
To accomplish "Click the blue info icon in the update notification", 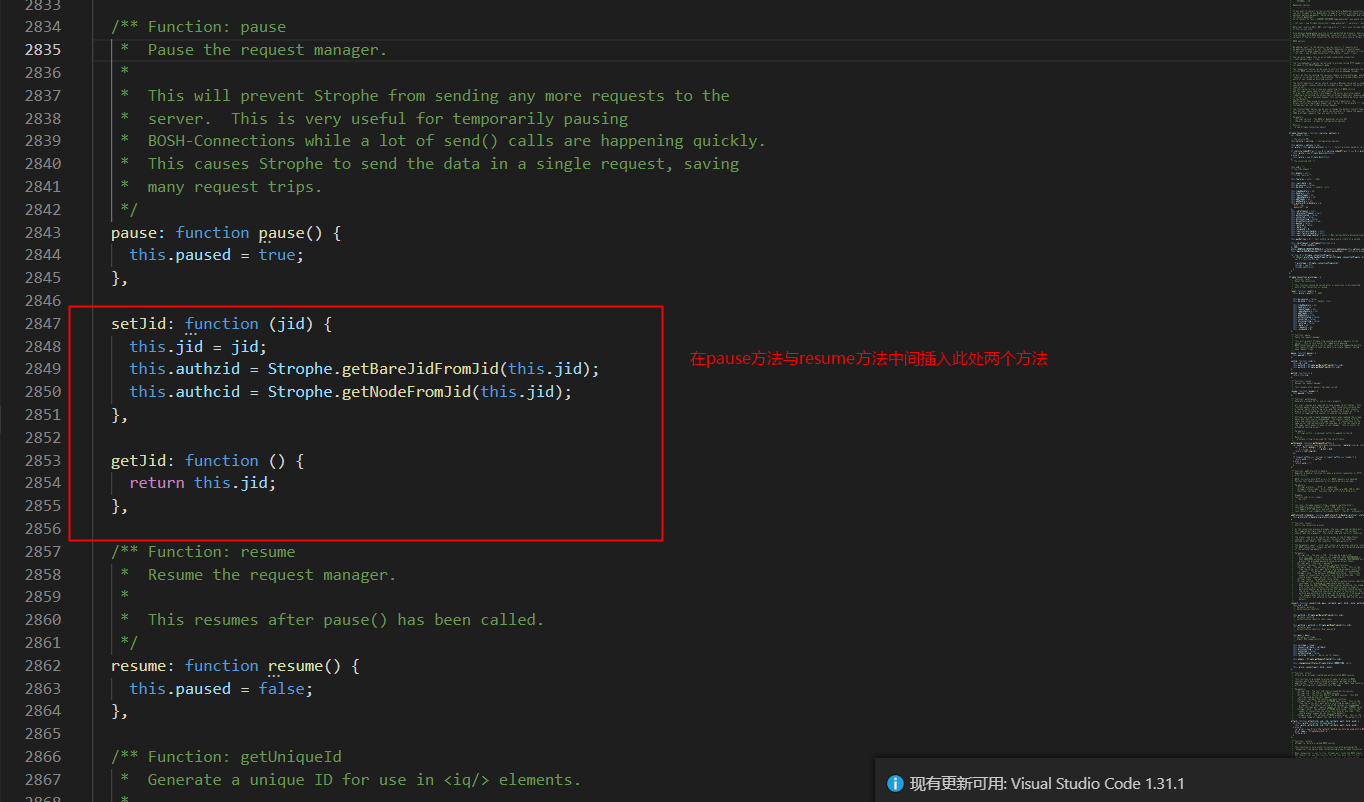I will click(894, 784).
